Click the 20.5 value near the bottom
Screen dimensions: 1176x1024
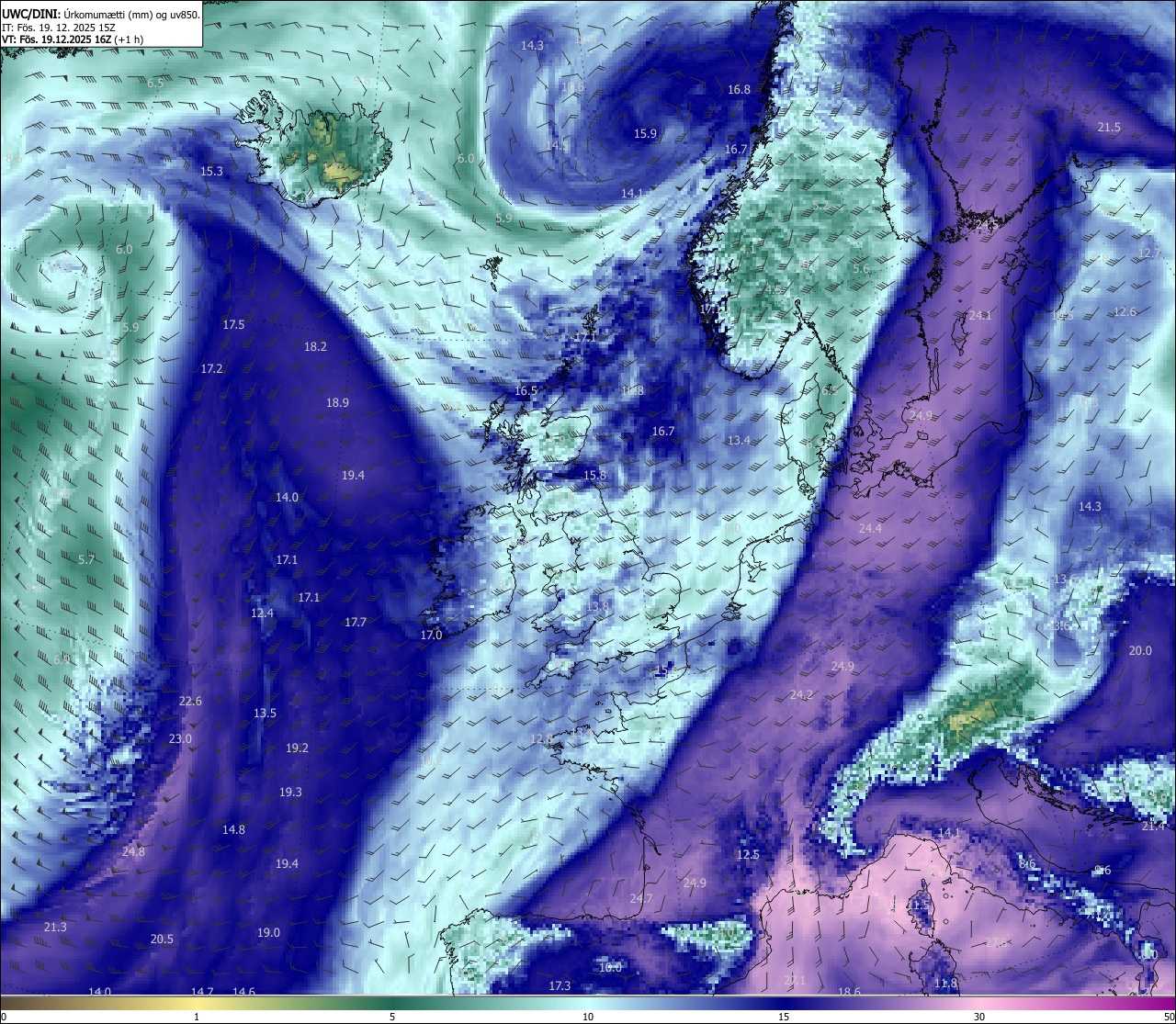point(162,939)
